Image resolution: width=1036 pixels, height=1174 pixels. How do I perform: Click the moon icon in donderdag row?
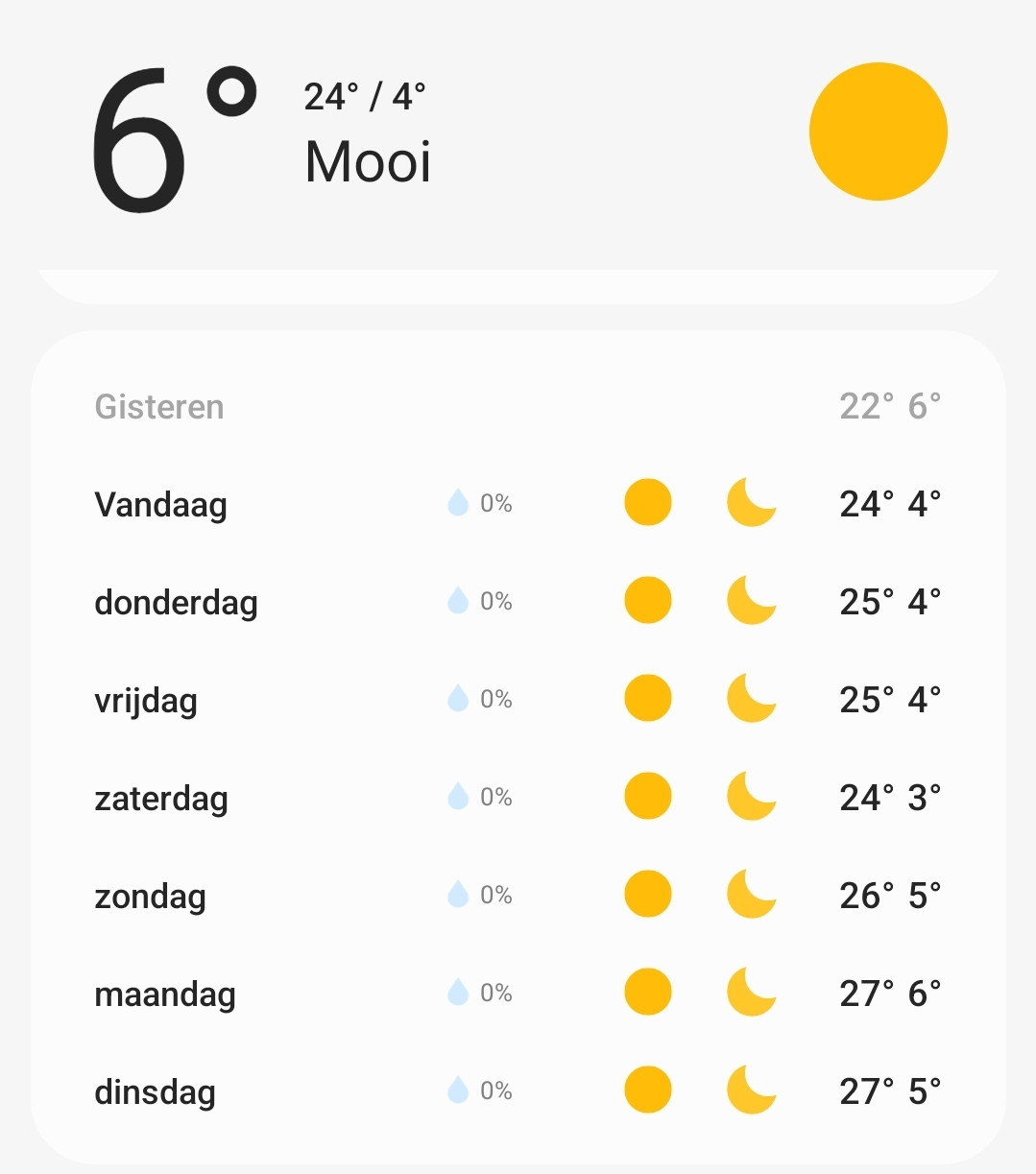[x=751, y=600]
